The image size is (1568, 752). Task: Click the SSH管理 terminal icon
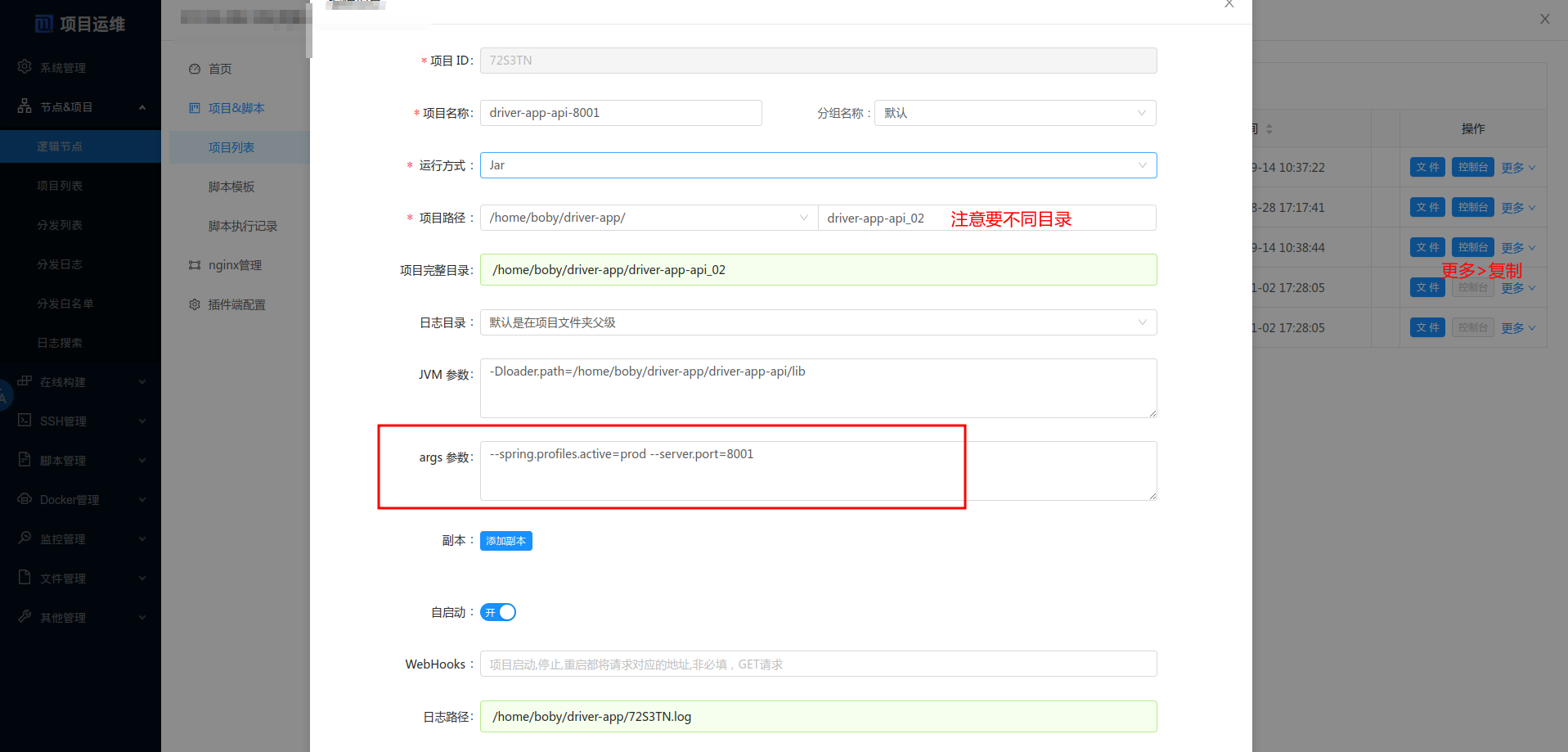point(25,420)
